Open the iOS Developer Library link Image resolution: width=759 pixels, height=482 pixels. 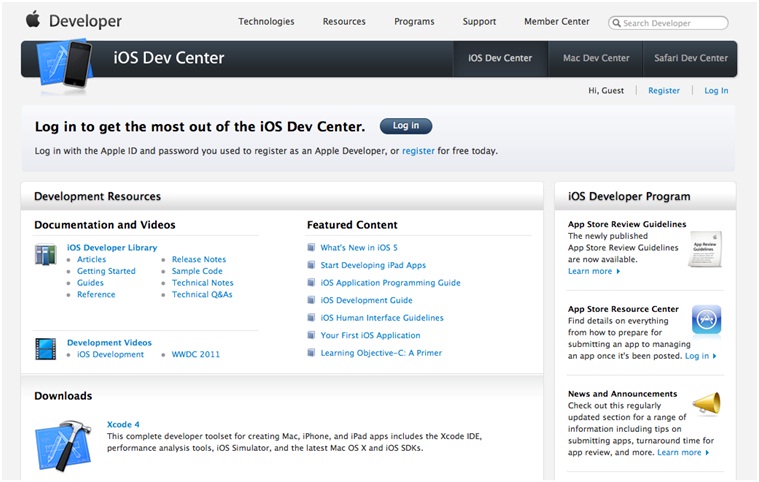coord(112,247)
